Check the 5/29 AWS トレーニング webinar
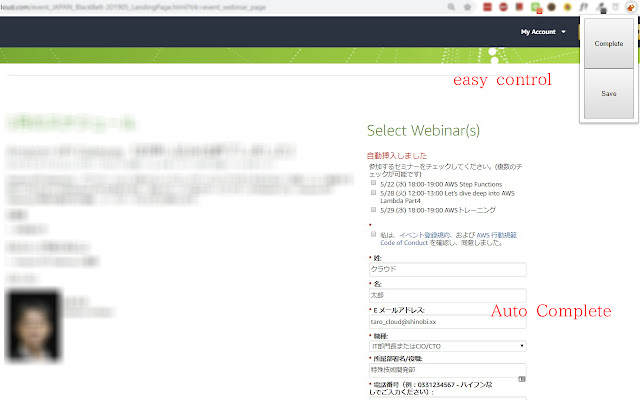Viewport: 640px width, 400px height. (x=373, y=209)
